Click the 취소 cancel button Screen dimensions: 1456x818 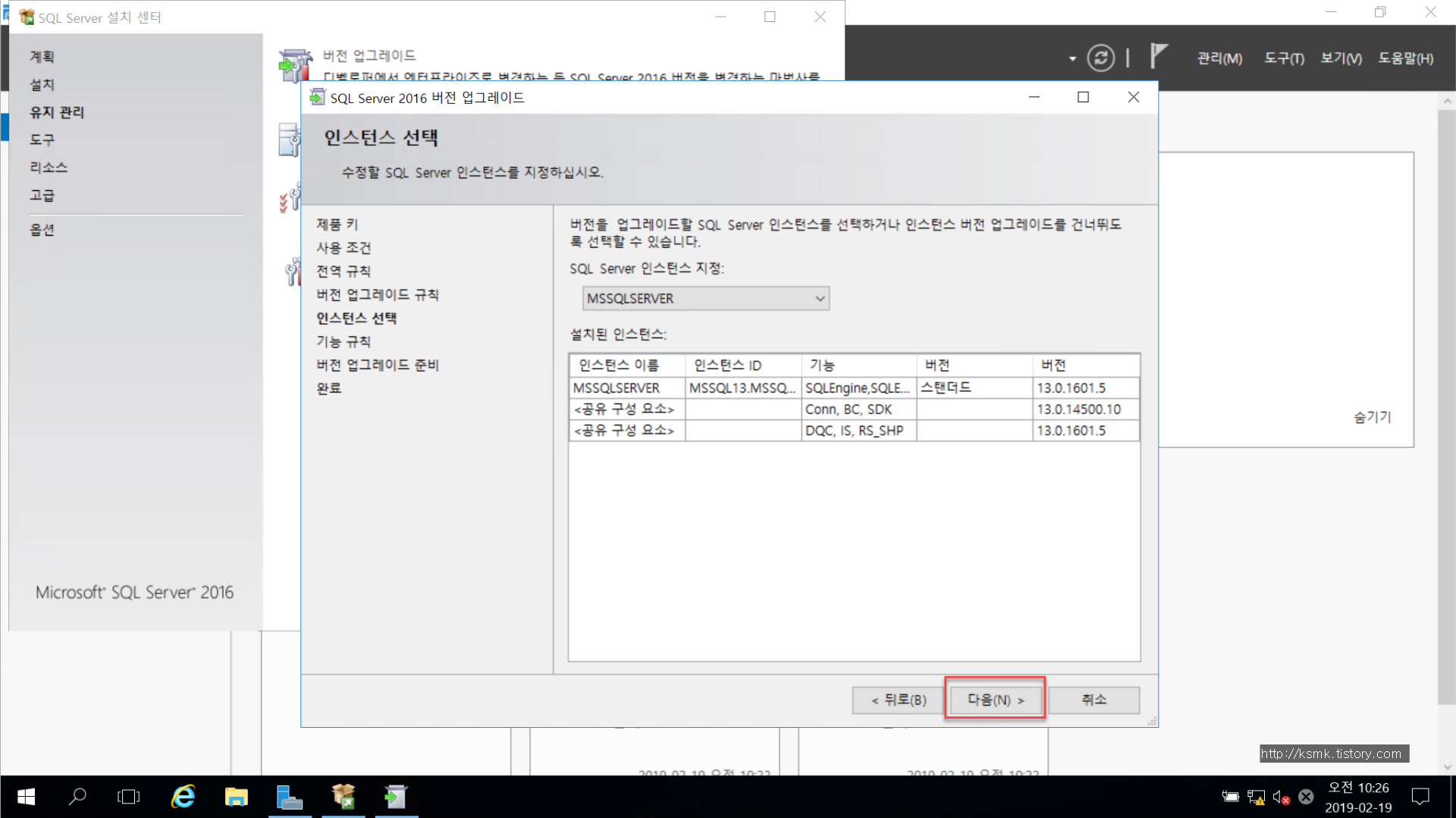pos(1094,700)
